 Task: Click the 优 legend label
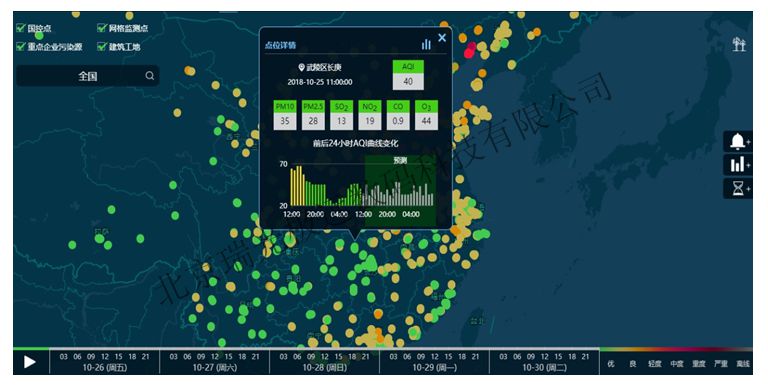[x=611, y=364]
